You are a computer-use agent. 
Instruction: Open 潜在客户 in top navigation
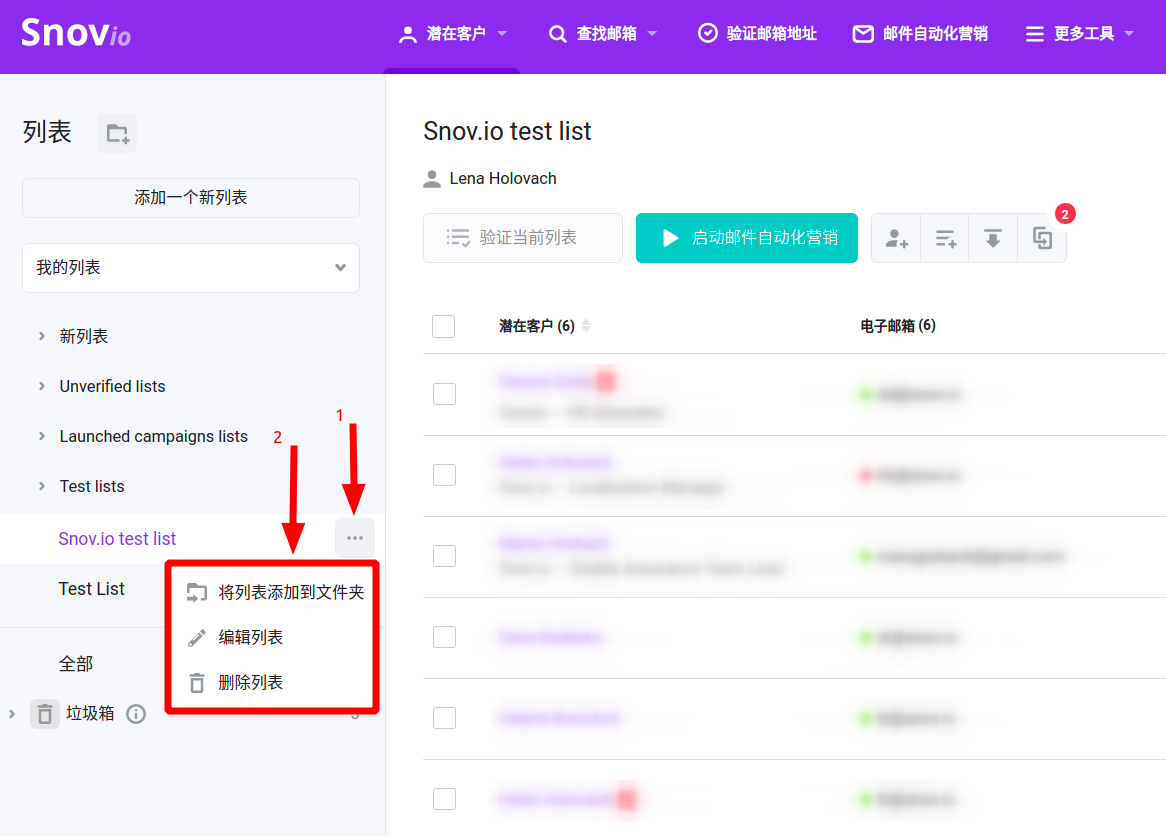(x=452, y=33)
